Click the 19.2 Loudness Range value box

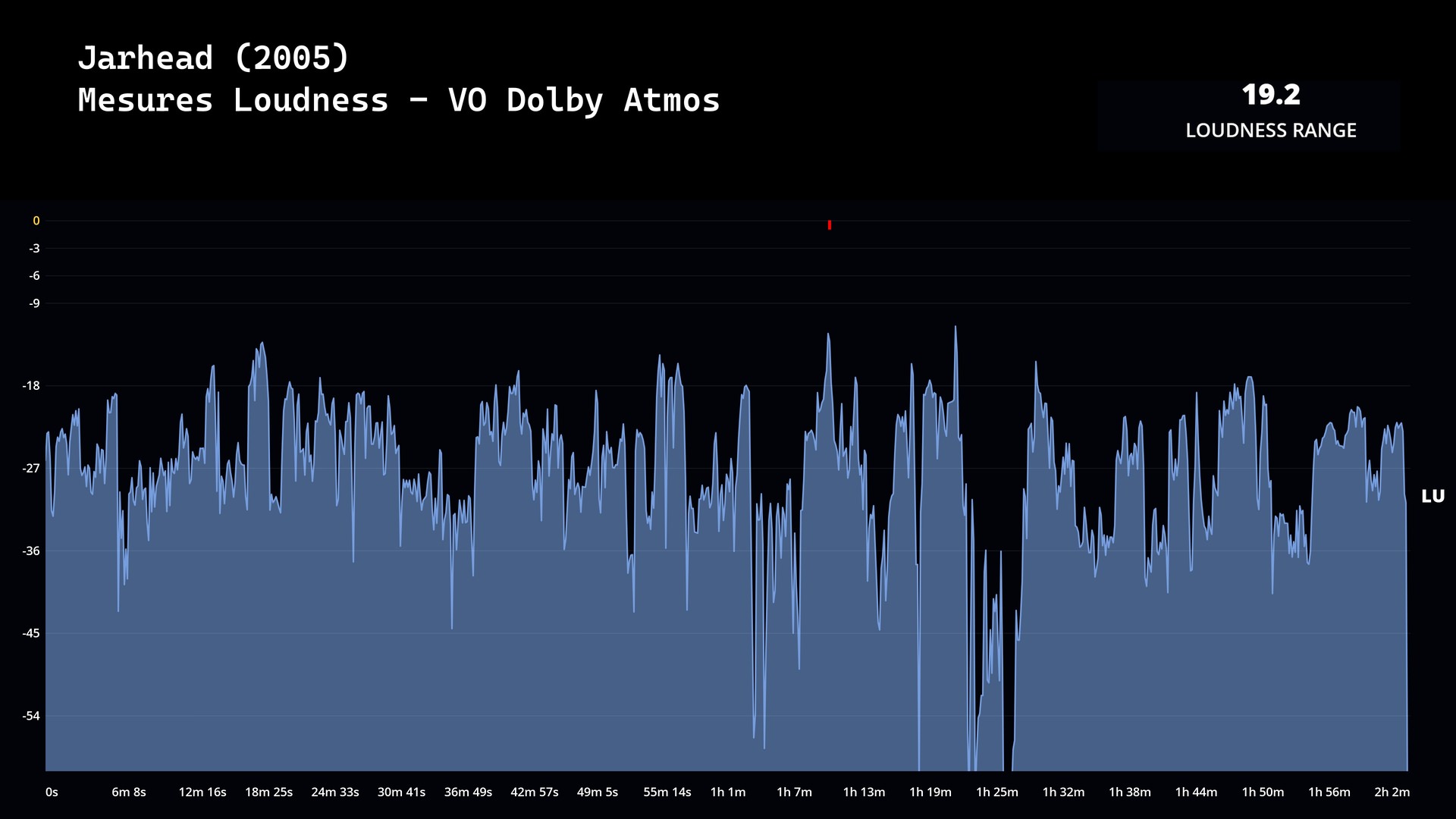pos(1271,95)
